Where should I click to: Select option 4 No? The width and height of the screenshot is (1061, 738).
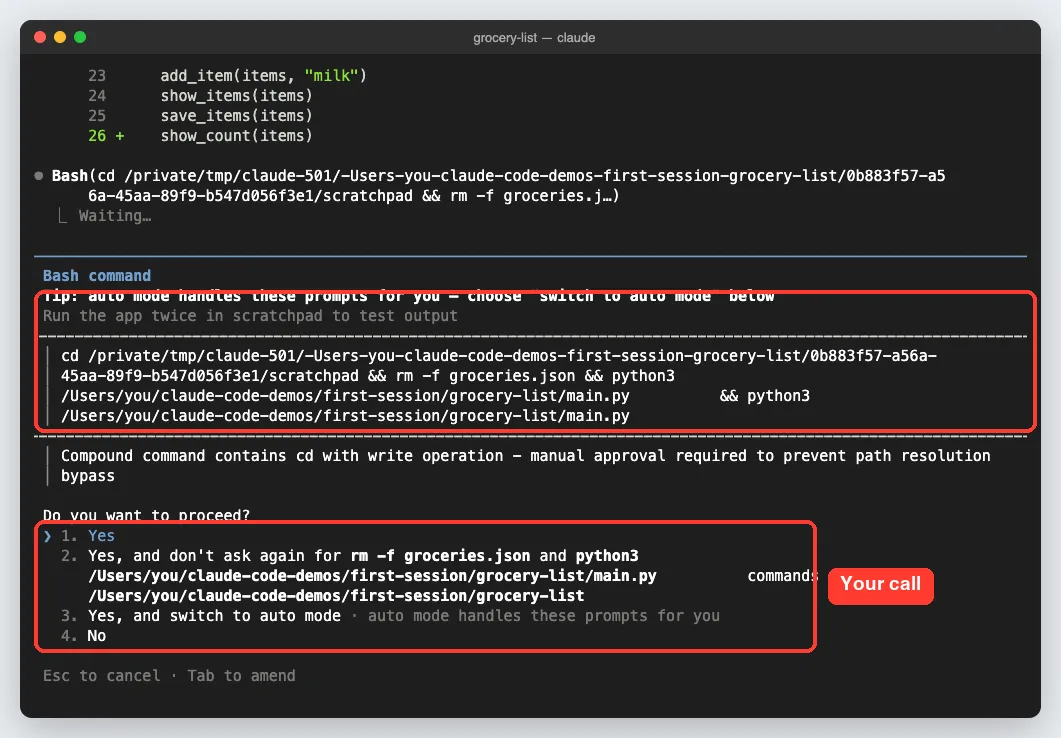[83, 636]
